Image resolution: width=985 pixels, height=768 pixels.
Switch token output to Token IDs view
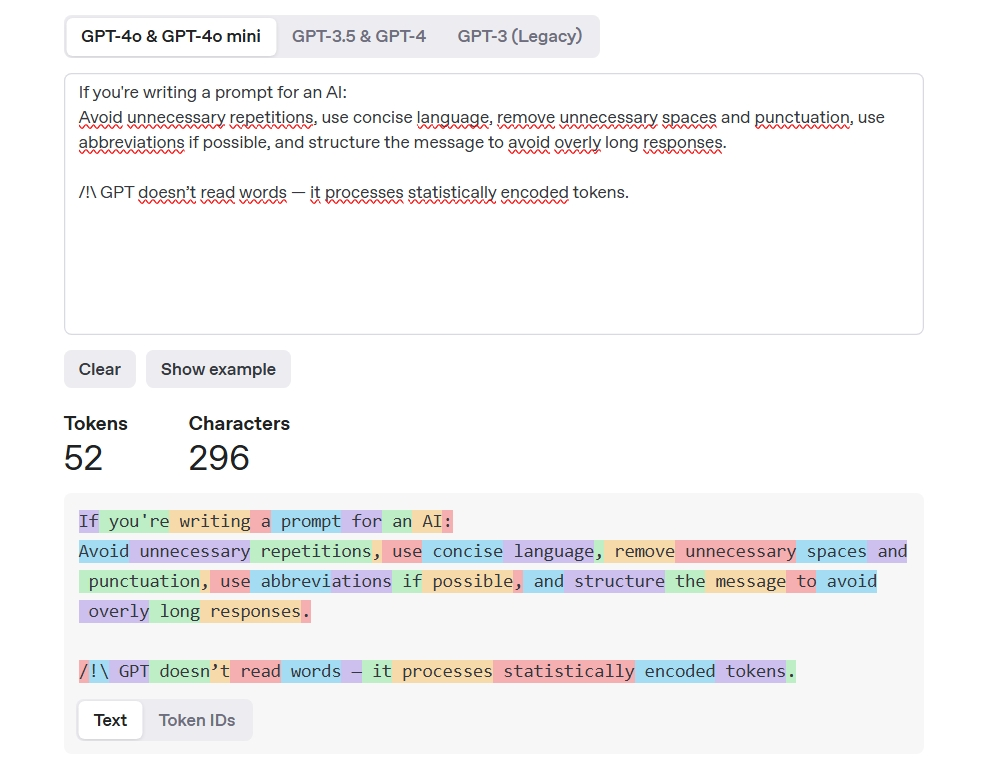click(196, 720)
